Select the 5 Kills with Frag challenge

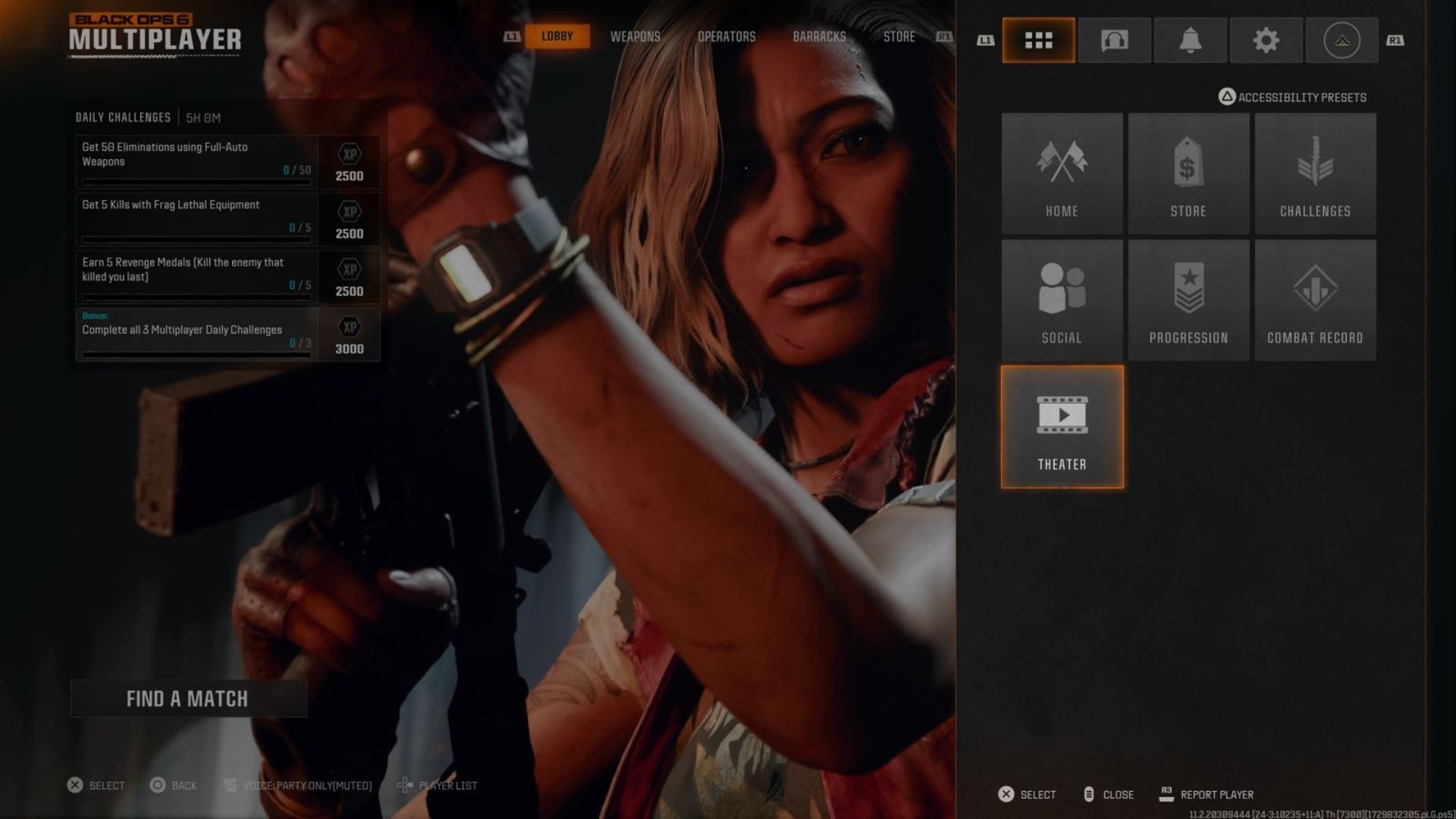pos(227,219)
